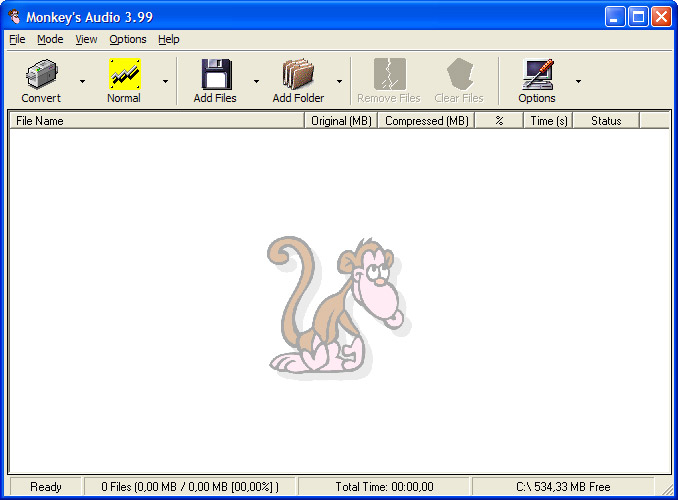678x500 pixels.
Task: Click the Remove Files icon
Action: (390, 74)
